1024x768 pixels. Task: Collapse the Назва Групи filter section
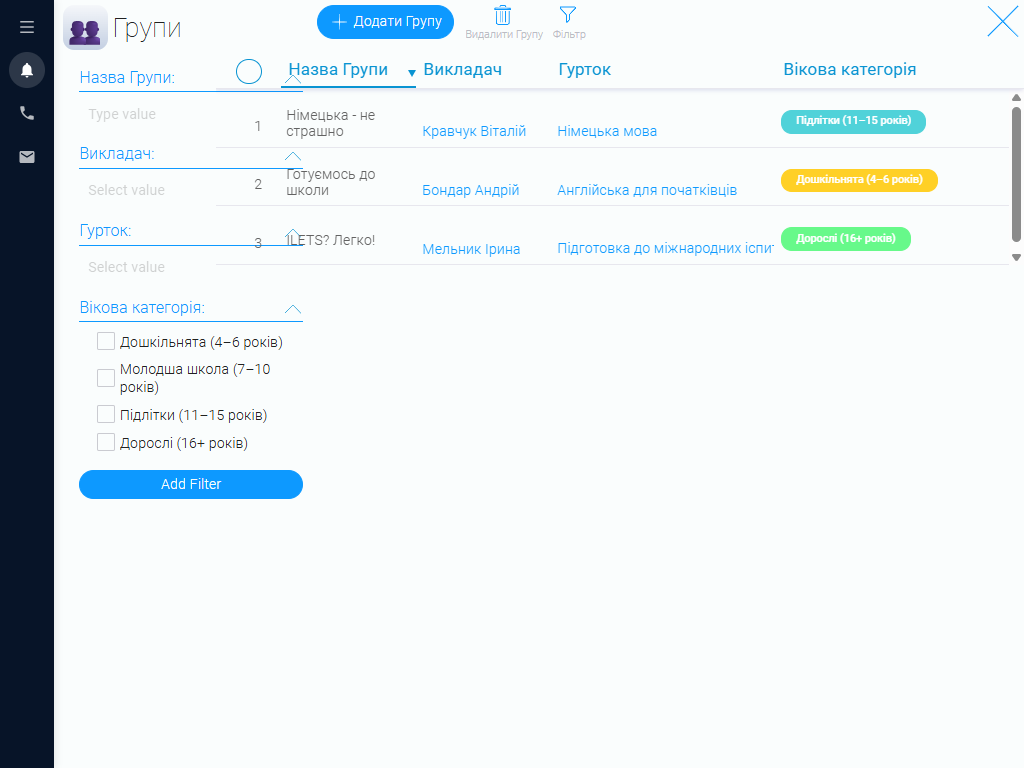293,79
